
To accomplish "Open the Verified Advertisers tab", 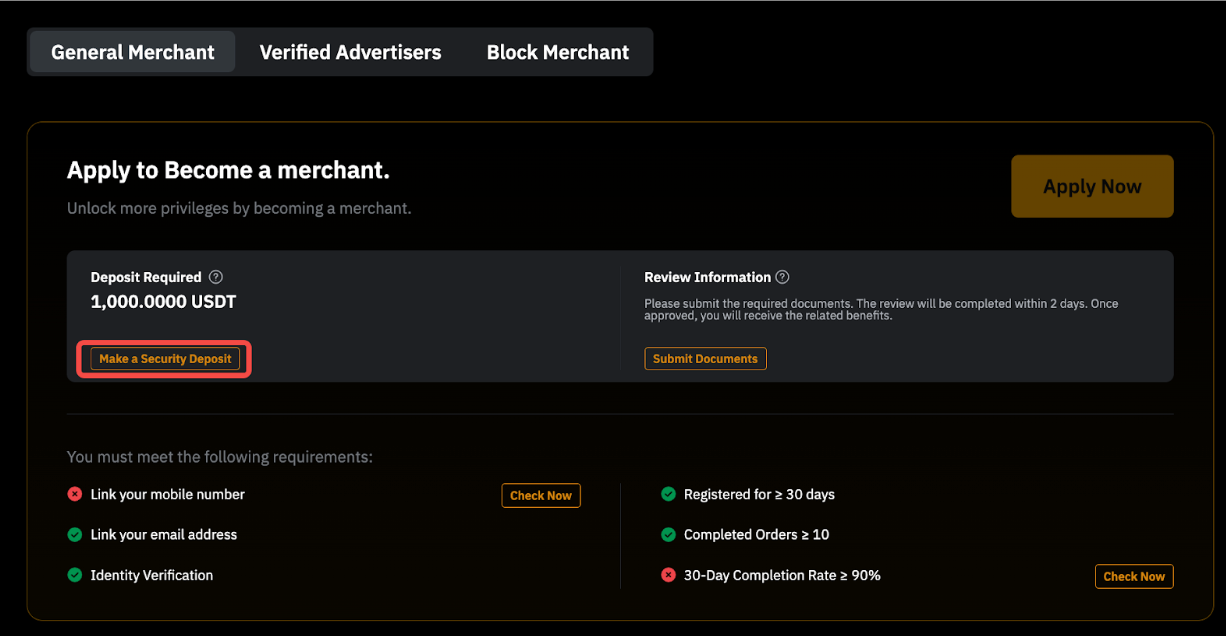I will tap(350, 52).
